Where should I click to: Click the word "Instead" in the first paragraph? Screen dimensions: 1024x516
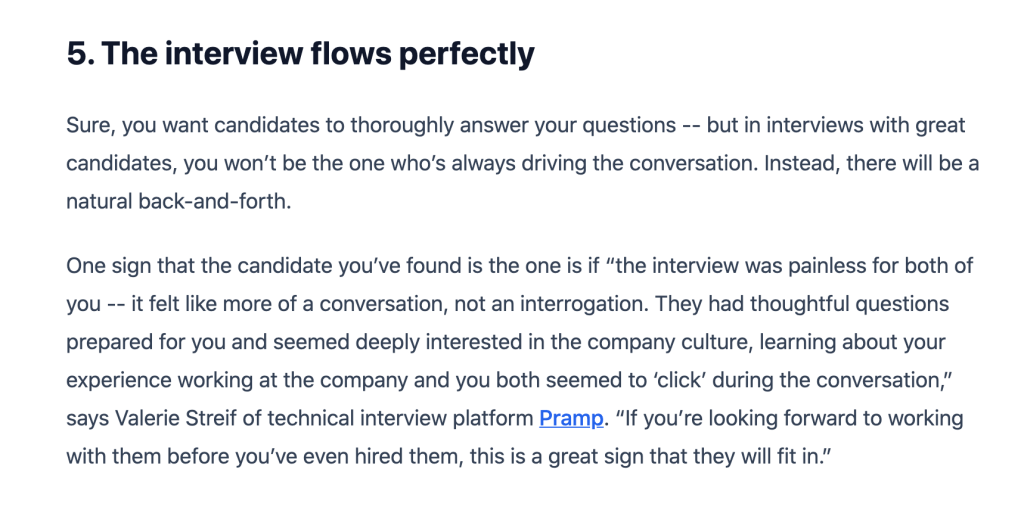[800, 163]
